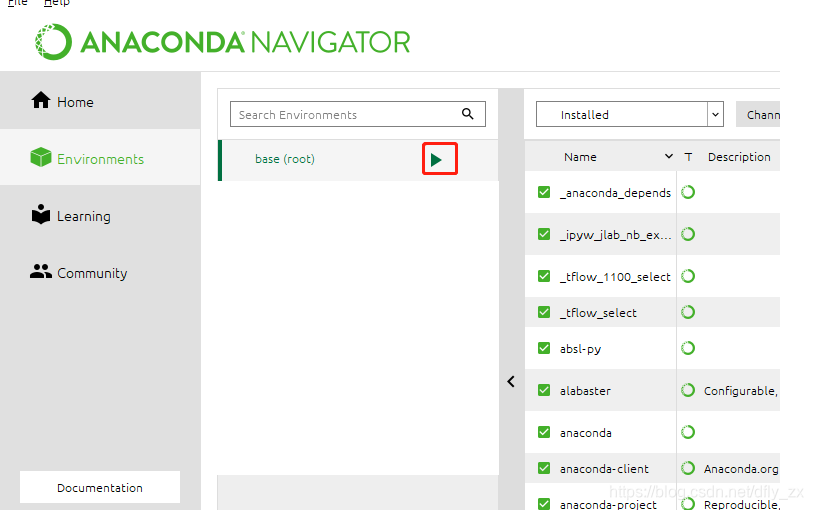Click the Installed dropdown arrow
Viewport: 813px width, 510px height.
[716, 114]
